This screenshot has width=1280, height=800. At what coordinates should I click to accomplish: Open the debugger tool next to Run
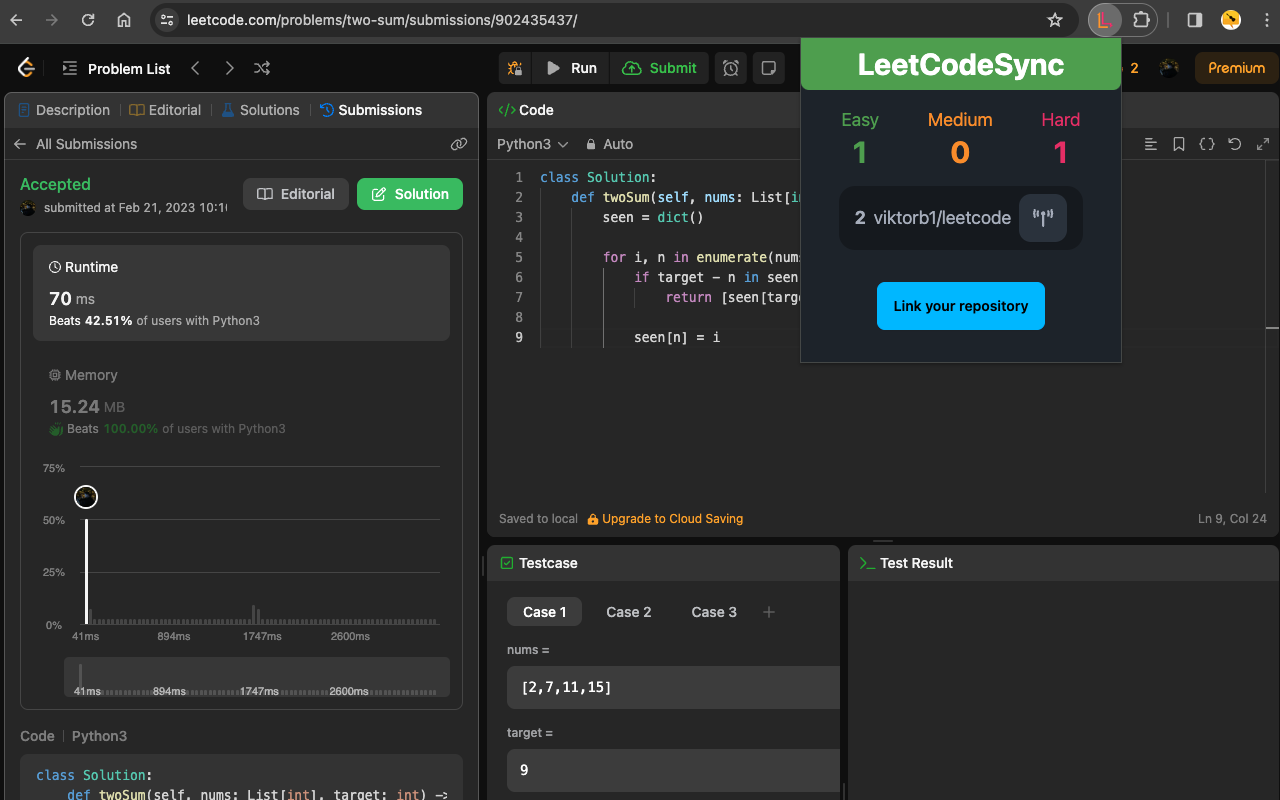[515, 68]
